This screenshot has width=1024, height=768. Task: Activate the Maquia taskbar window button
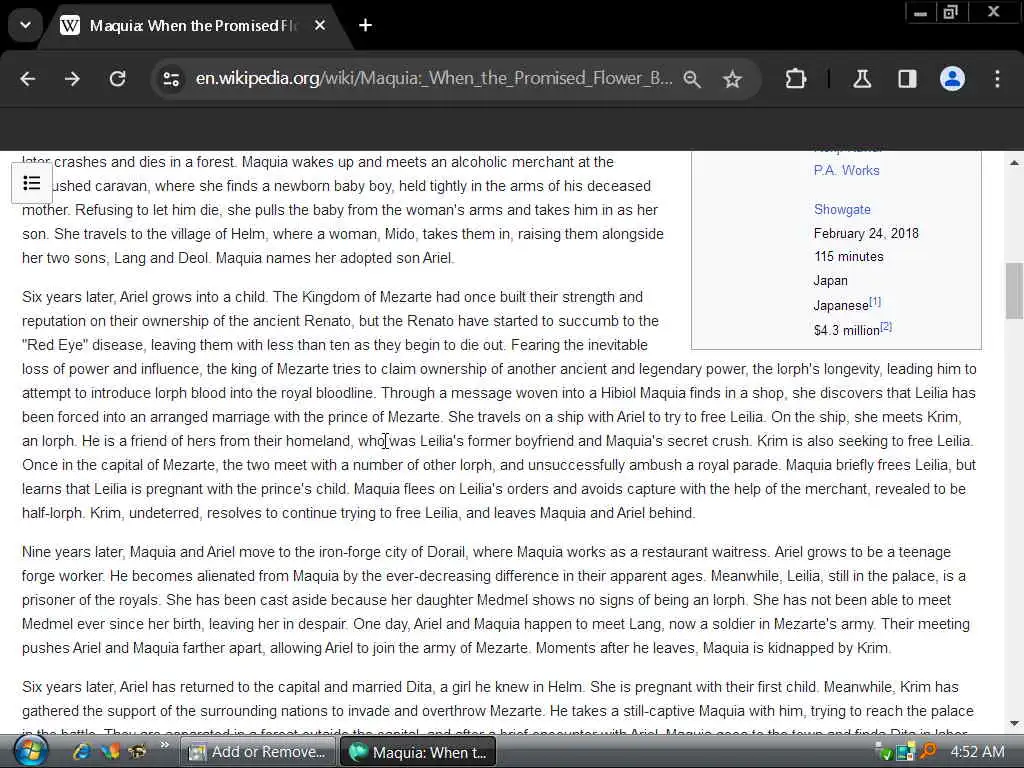[x=417, y=752]
